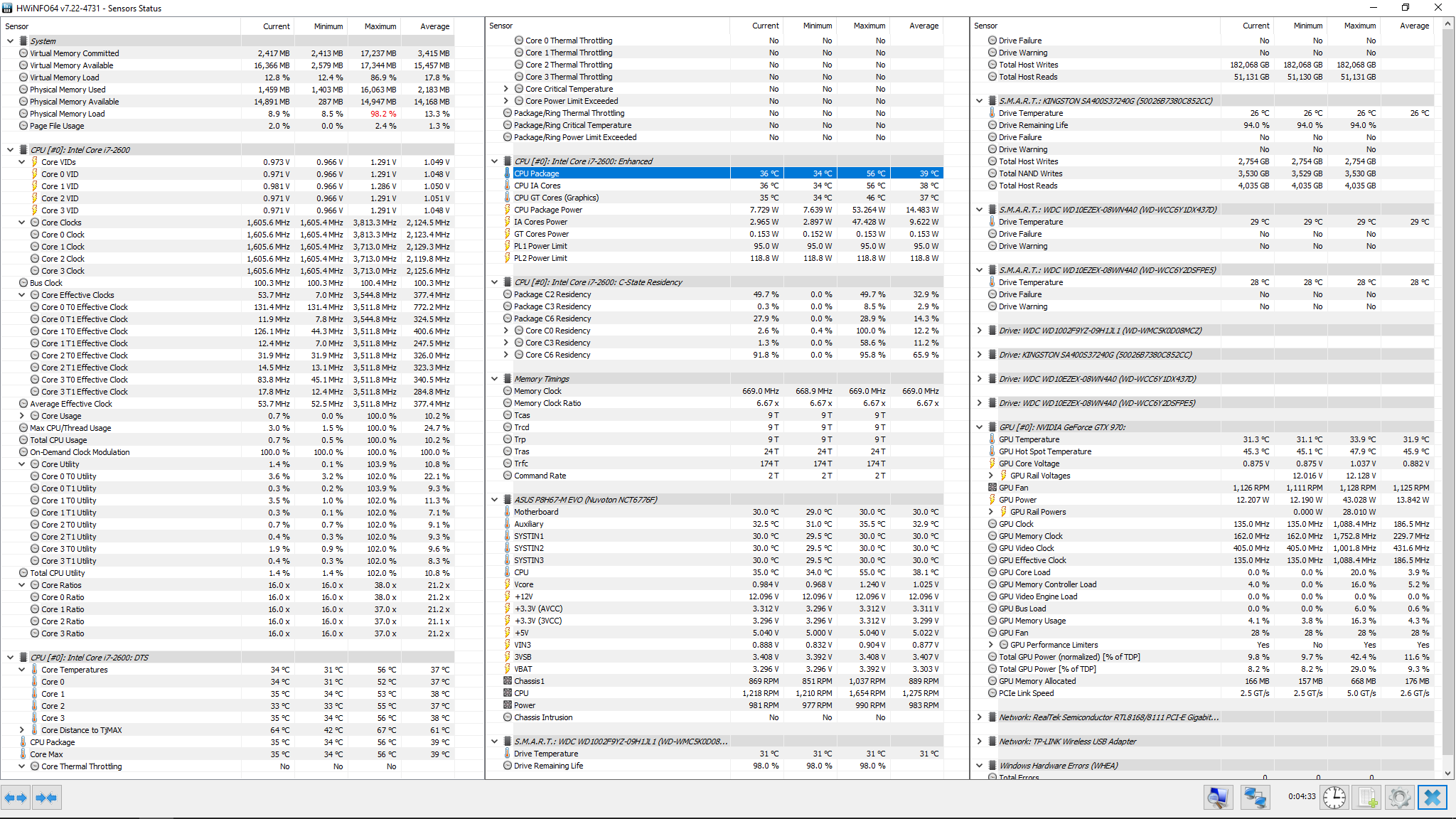Click the shrink-columns inward arrows button
This screenshot has height=819, width=1456.
(x=46, y=798)
